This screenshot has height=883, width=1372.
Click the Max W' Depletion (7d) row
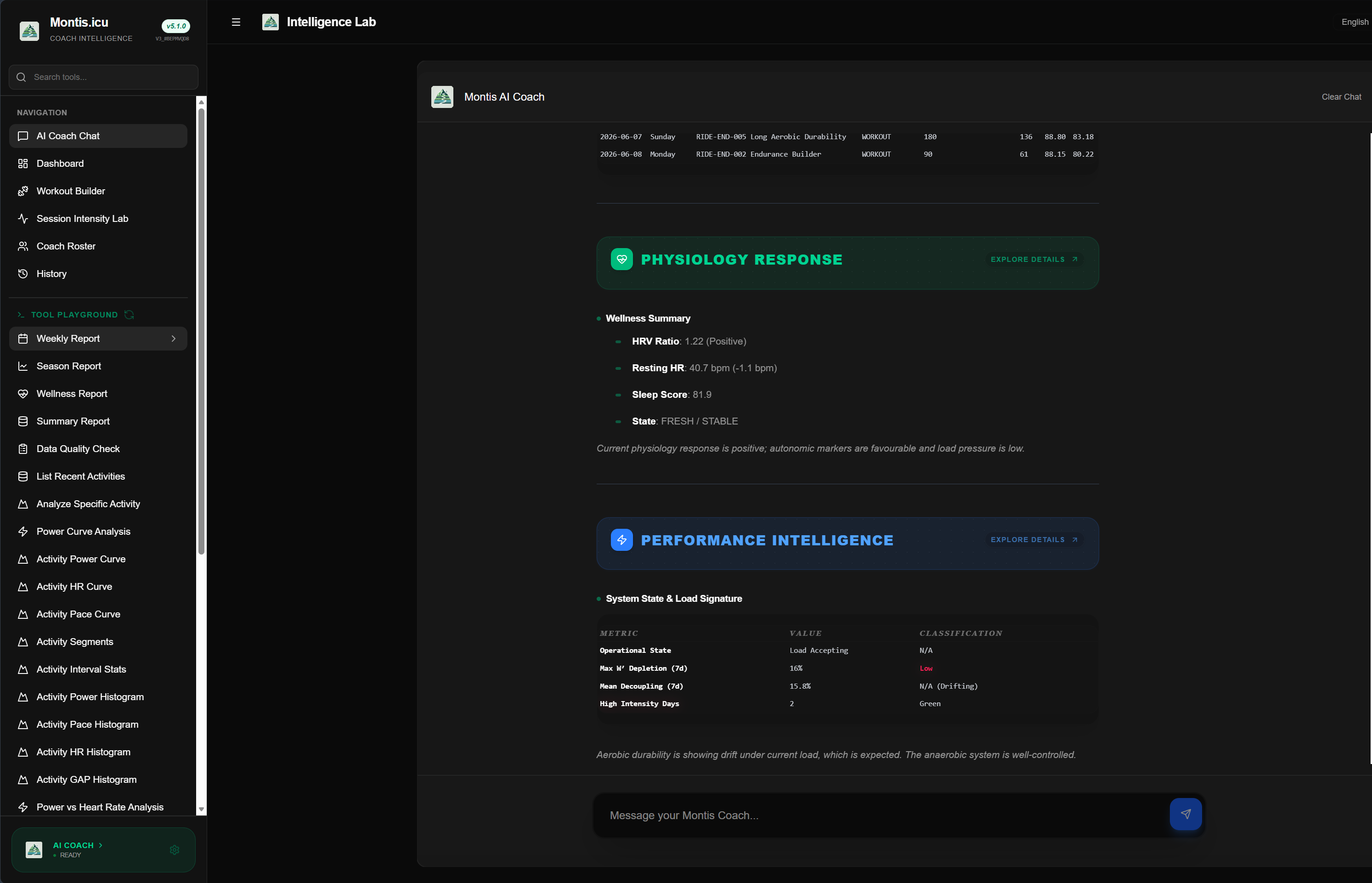coord(847,668)
